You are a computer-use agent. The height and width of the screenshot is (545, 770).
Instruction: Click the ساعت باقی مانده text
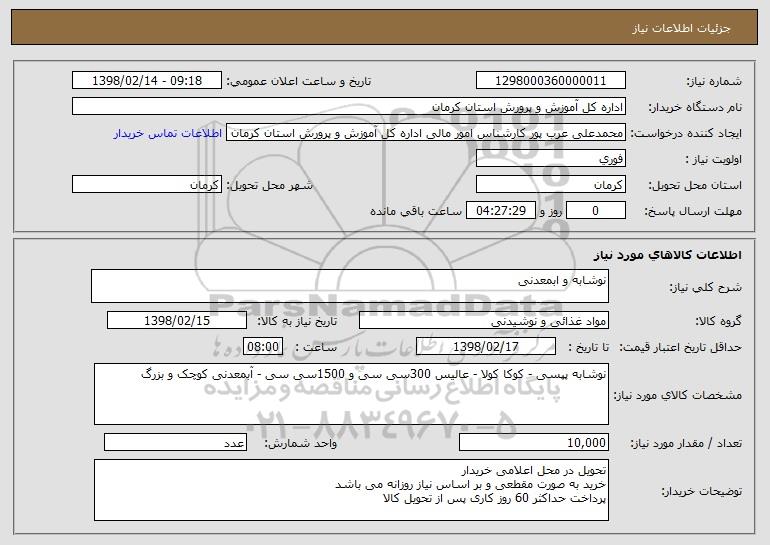(415, 211)
